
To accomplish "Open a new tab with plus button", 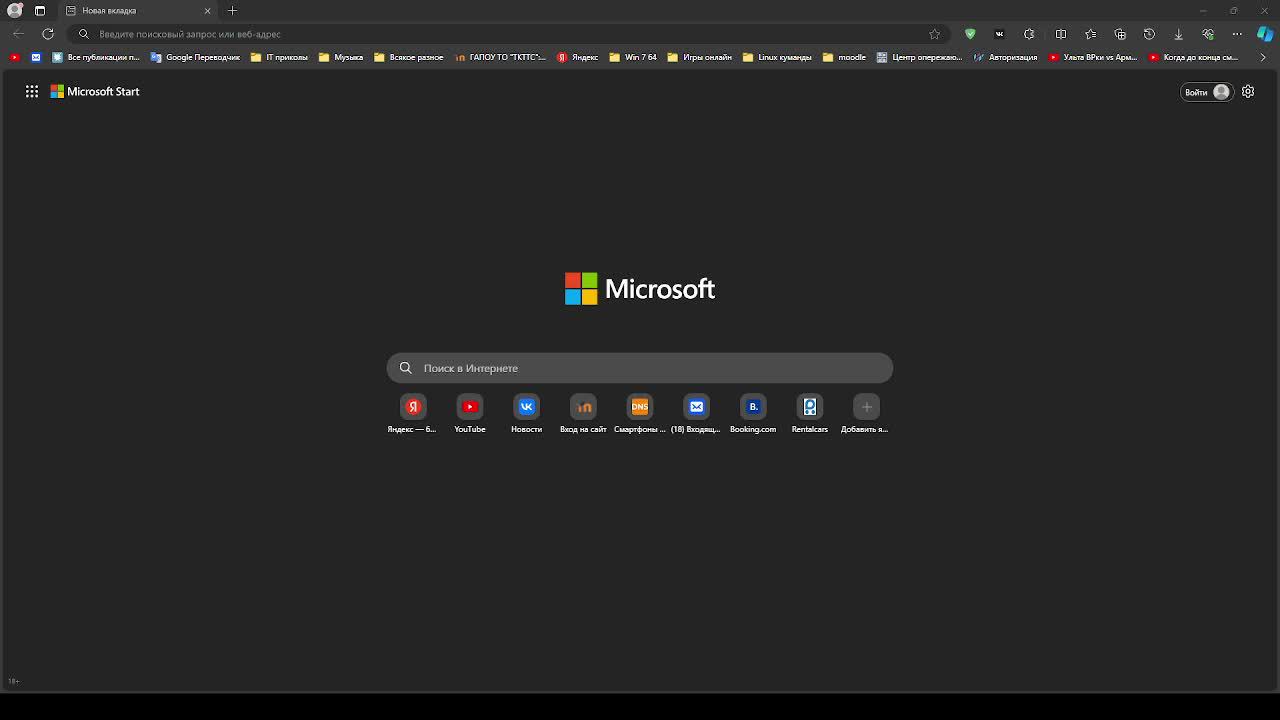I will 232,10.
